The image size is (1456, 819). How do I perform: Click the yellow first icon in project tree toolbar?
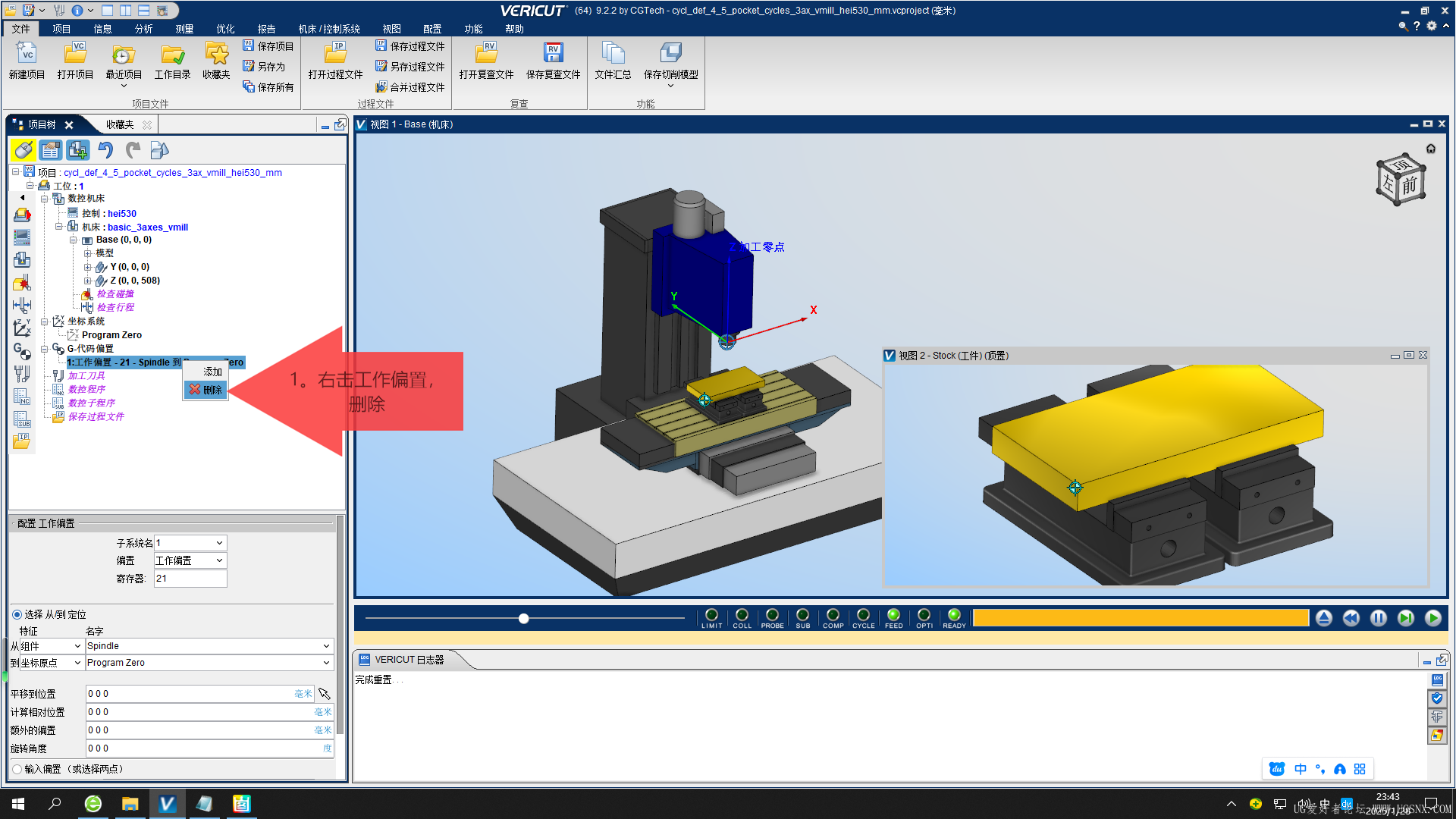pos(24,150)
